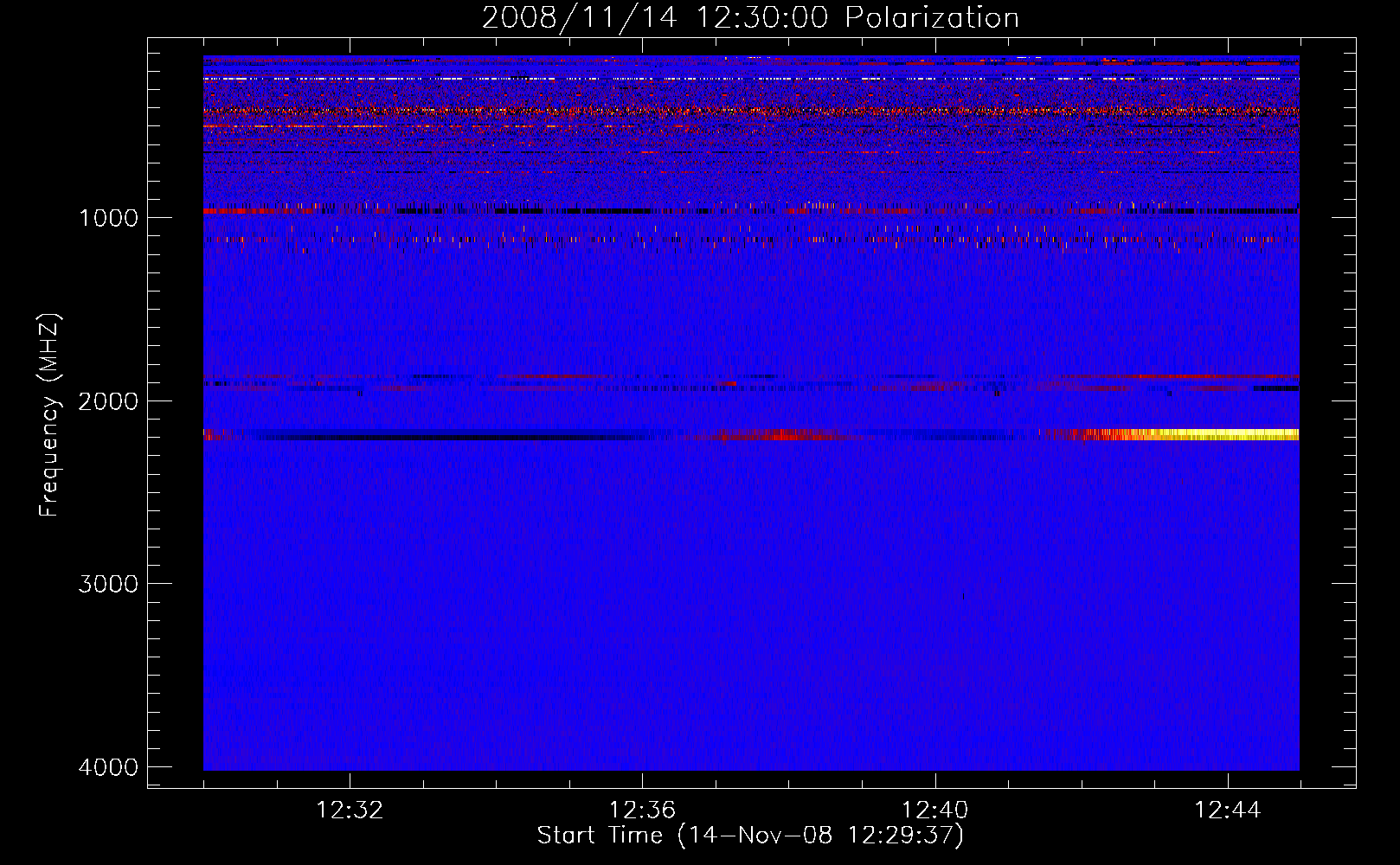Viewport: 1400px width, 865px height.
Task: Select the 3000 frequency tick label
Action: point(108,584)
